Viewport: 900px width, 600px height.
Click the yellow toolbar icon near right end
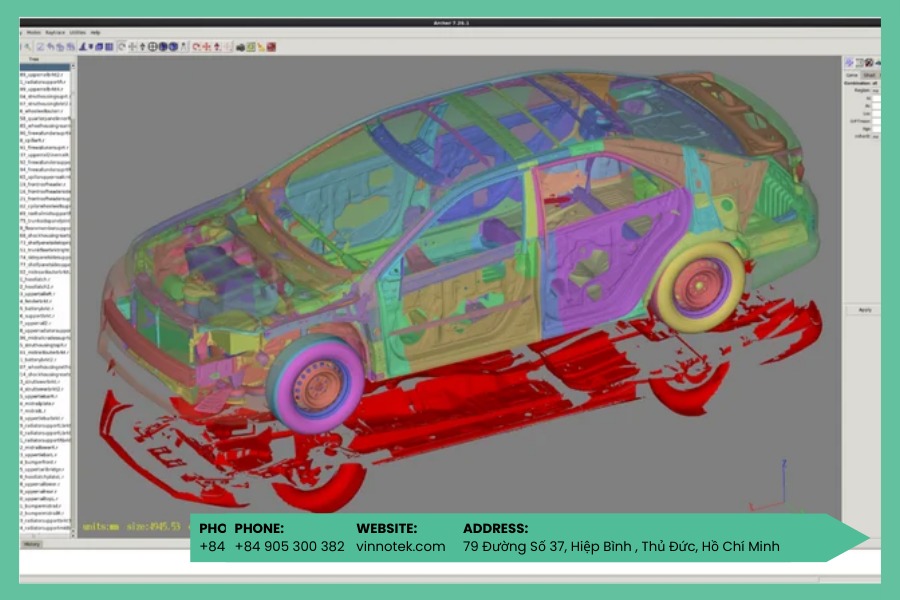pos(261,47)
